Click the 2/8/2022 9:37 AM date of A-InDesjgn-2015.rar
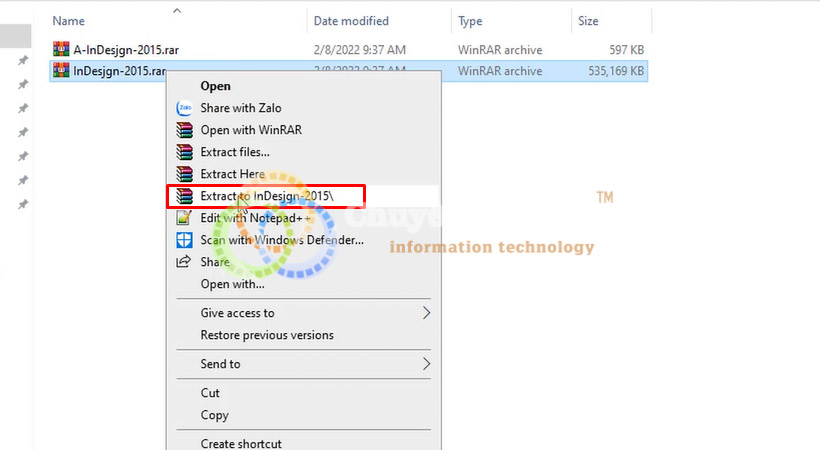The width and height of the screenshot is (820, 450). click(359, 50)
